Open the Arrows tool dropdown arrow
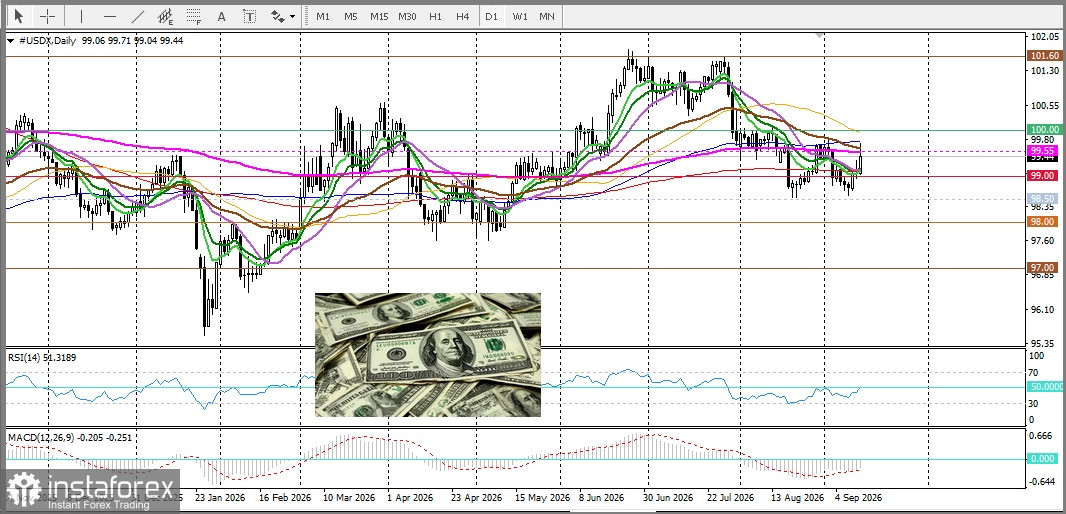This screenshot has height=514, width=1066. pos(292,16)
